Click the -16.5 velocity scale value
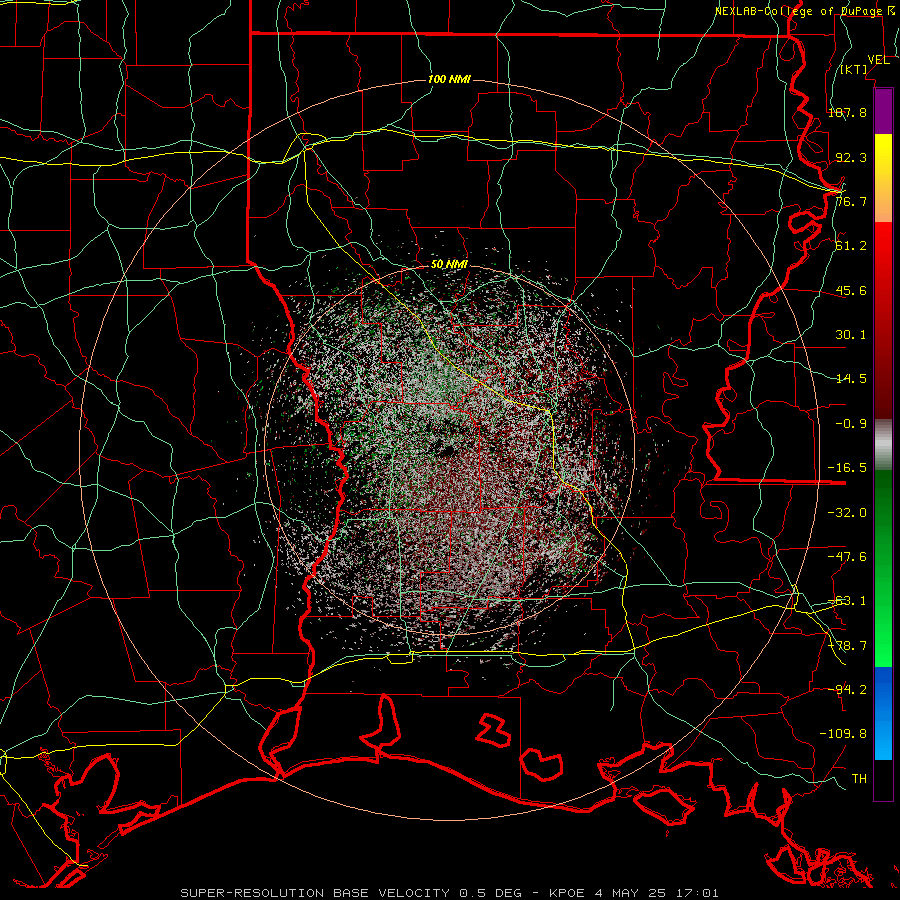The image size is (900, 900). pyautogui.click(x=847, y=468)
